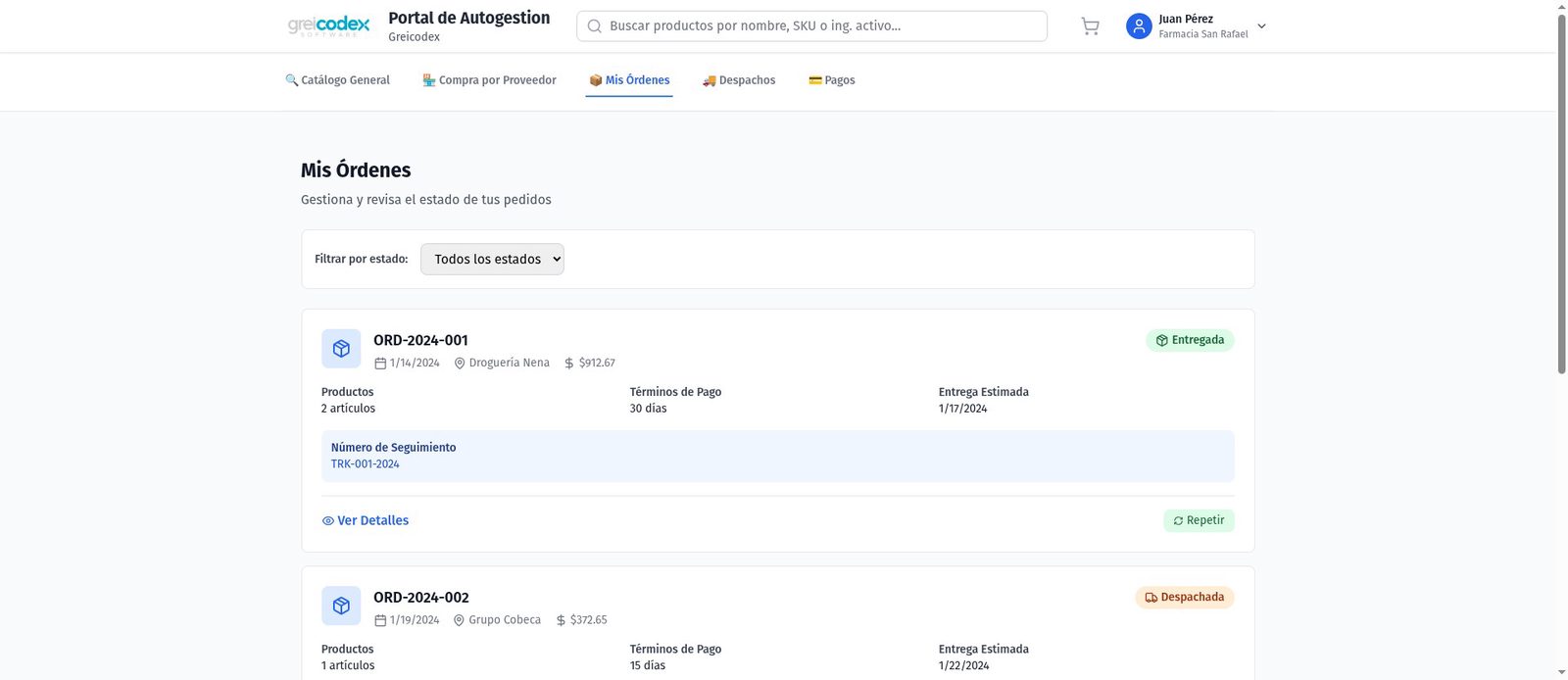This screenshot has width=1568, height=680.
Task: Click the Portal de Autogestion title
Action: click(469, 18)
